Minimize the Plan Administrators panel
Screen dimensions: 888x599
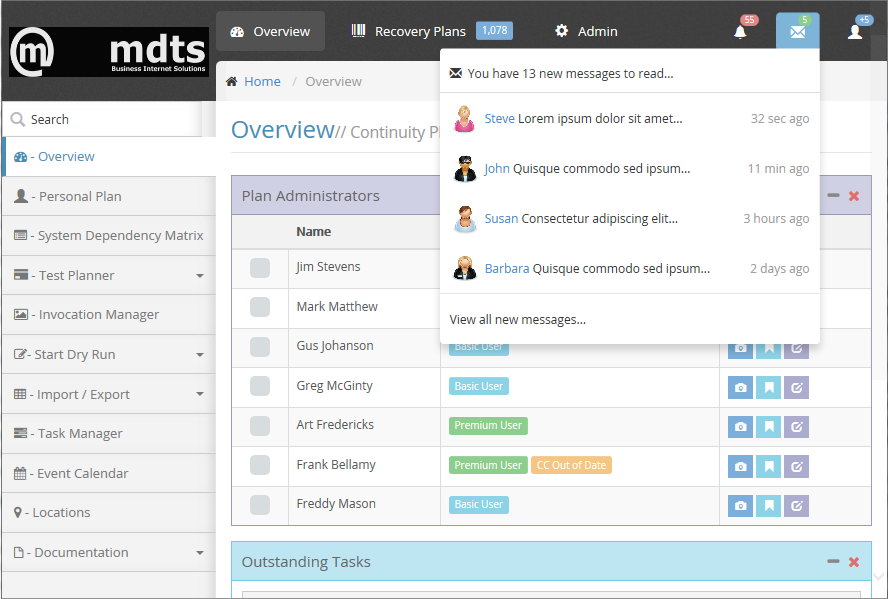tap(833, 195)
